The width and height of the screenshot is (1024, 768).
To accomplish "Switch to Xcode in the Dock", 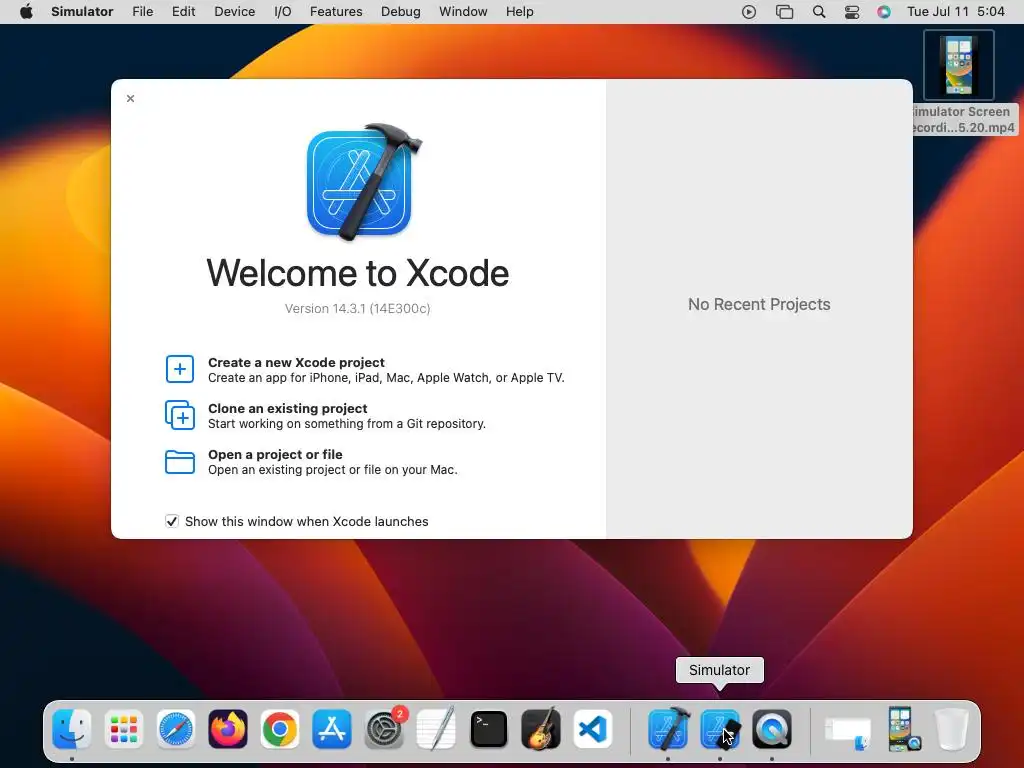I will coord(668,729).
